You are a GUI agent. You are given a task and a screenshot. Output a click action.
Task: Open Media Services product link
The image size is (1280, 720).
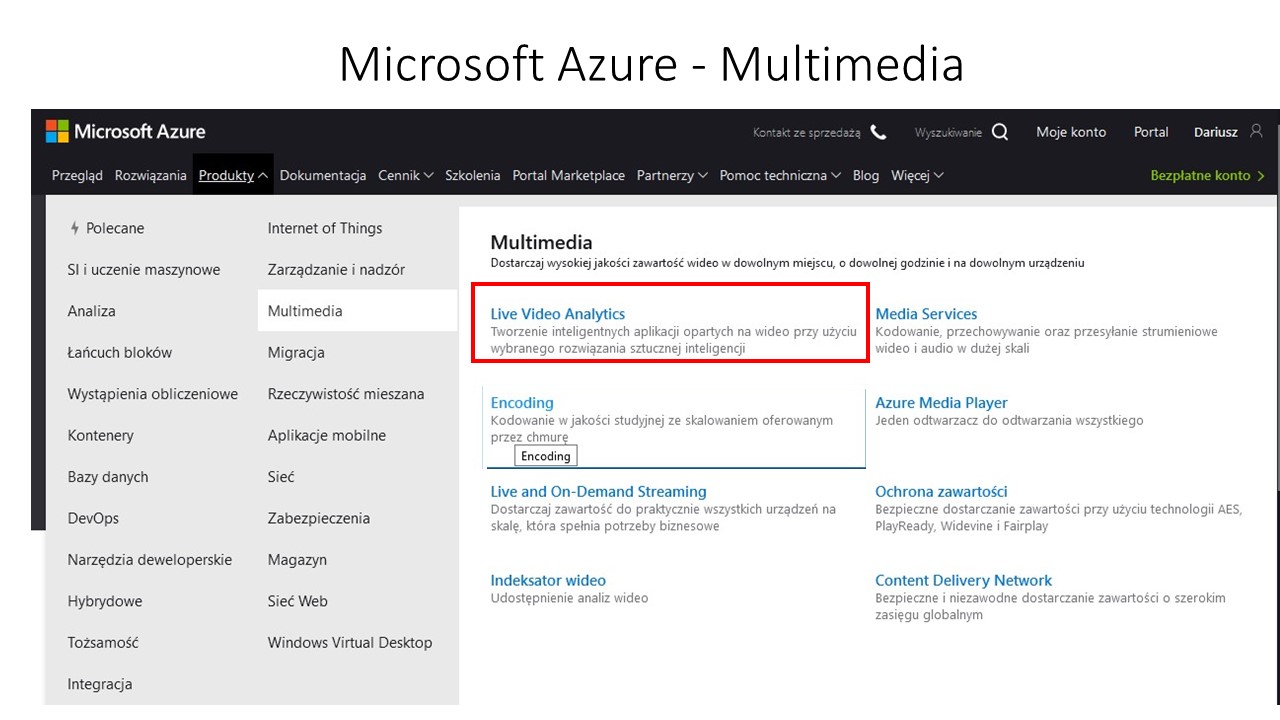926,314
